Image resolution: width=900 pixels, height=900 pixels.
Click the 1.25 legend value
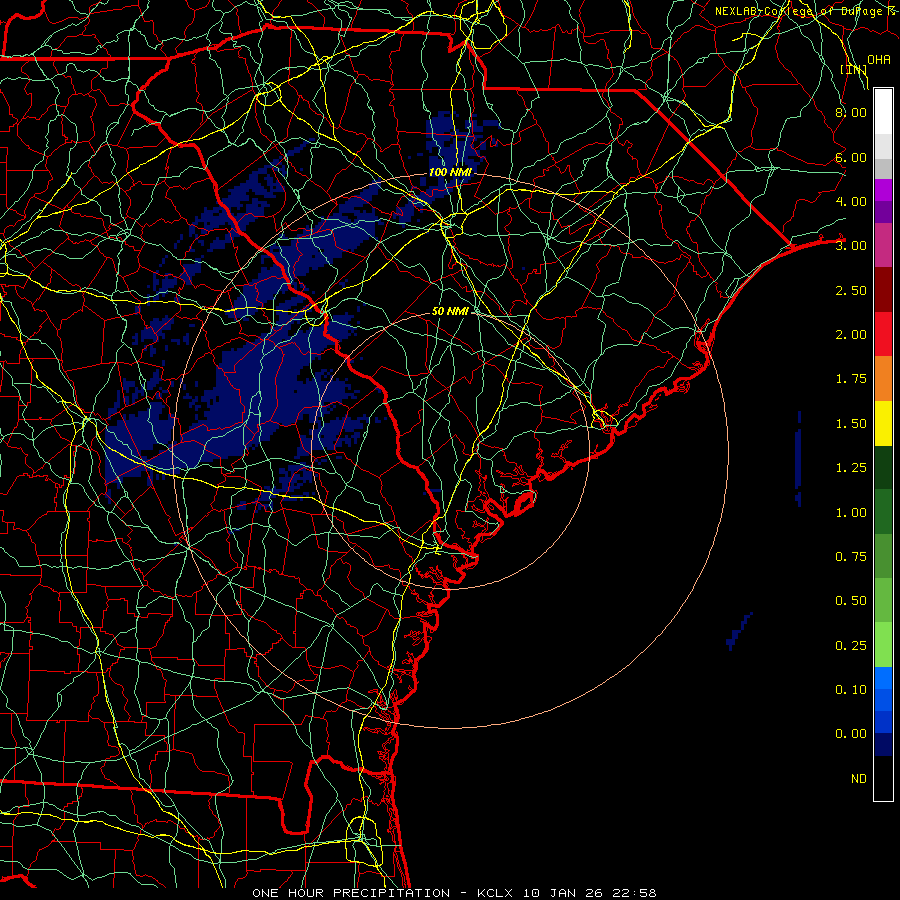point(851,468)
